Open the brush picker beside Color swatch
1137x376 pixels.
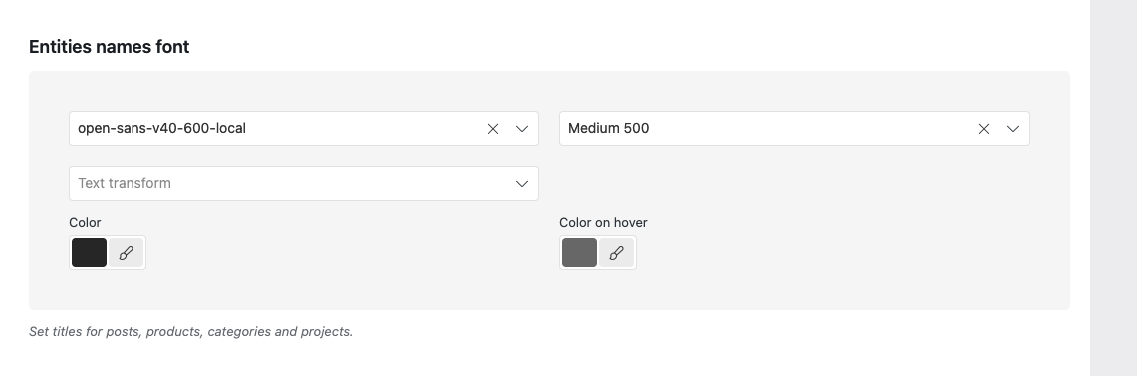(x=126, y=253)
